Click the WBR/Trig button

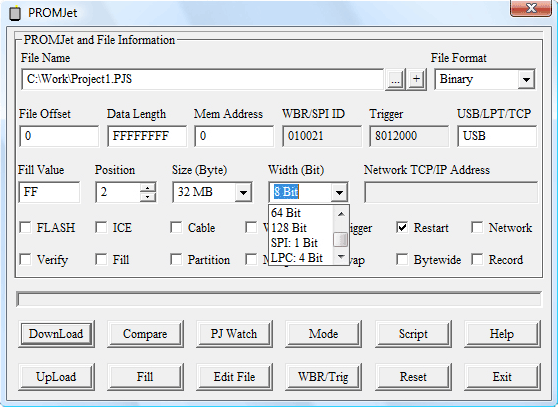[323, 377]
